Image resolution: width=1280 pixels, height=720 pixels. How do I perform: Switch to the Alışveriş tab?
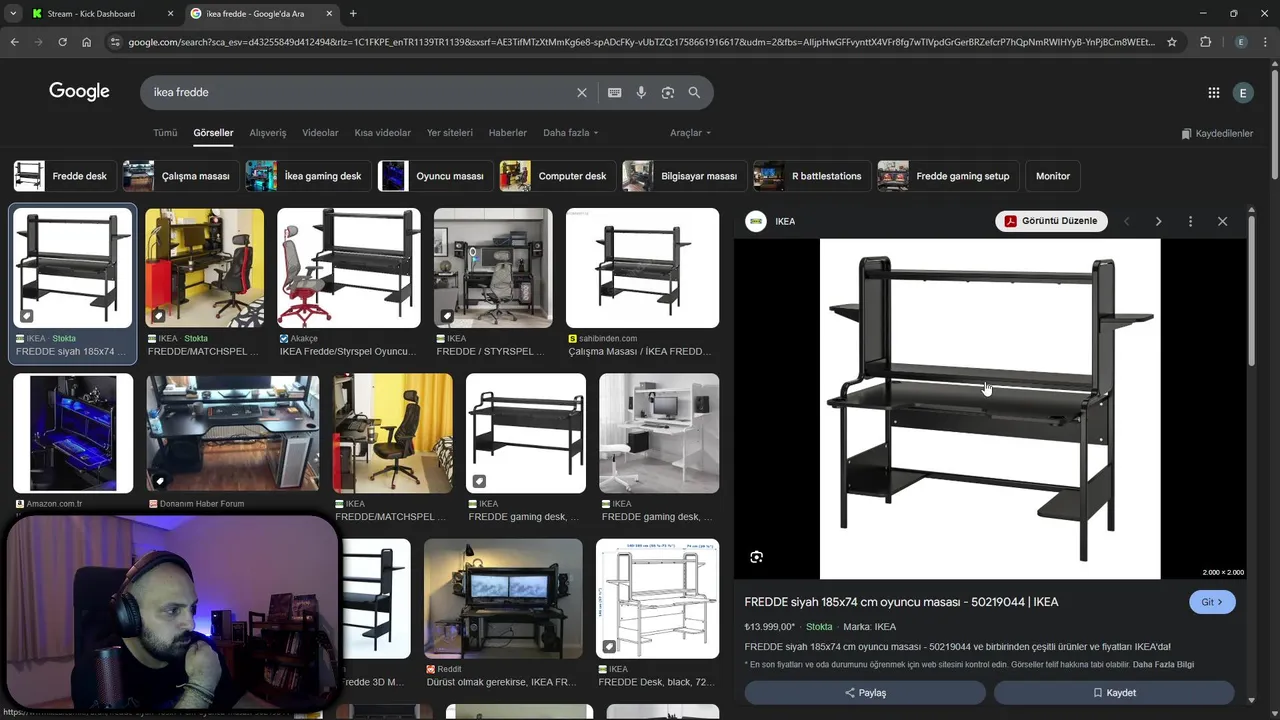[267, 133]
